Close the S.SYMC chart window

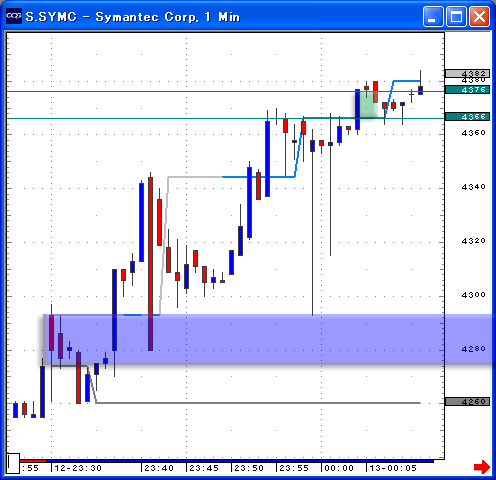[x=479, y=16]
